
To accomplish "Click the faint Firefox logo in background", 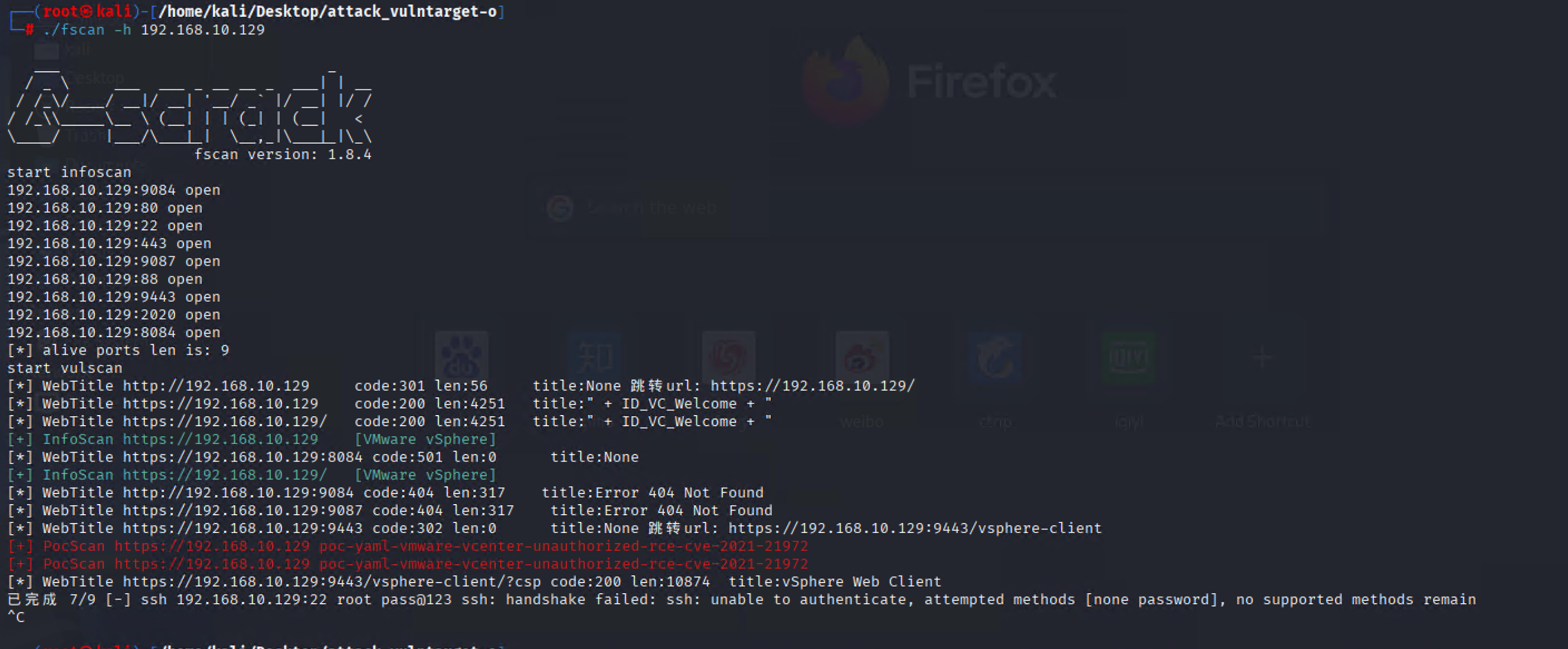I will 845,80.
